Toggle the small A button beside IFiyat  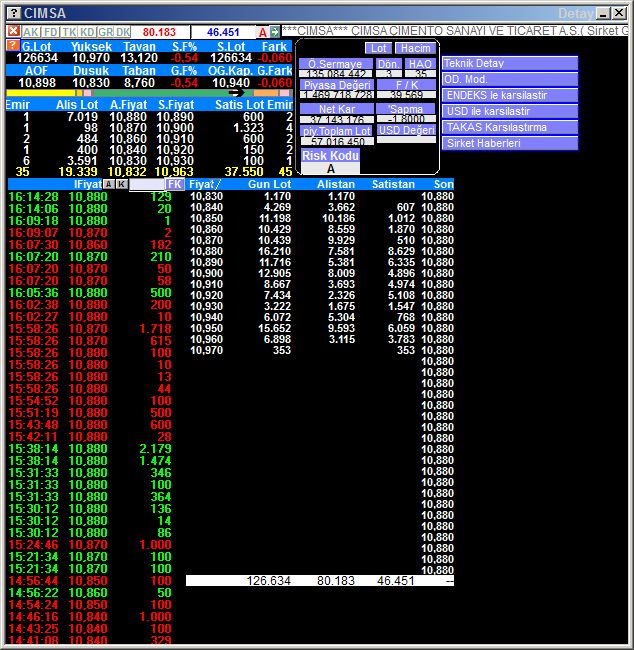pyautogui.click(x=108, y=184)
